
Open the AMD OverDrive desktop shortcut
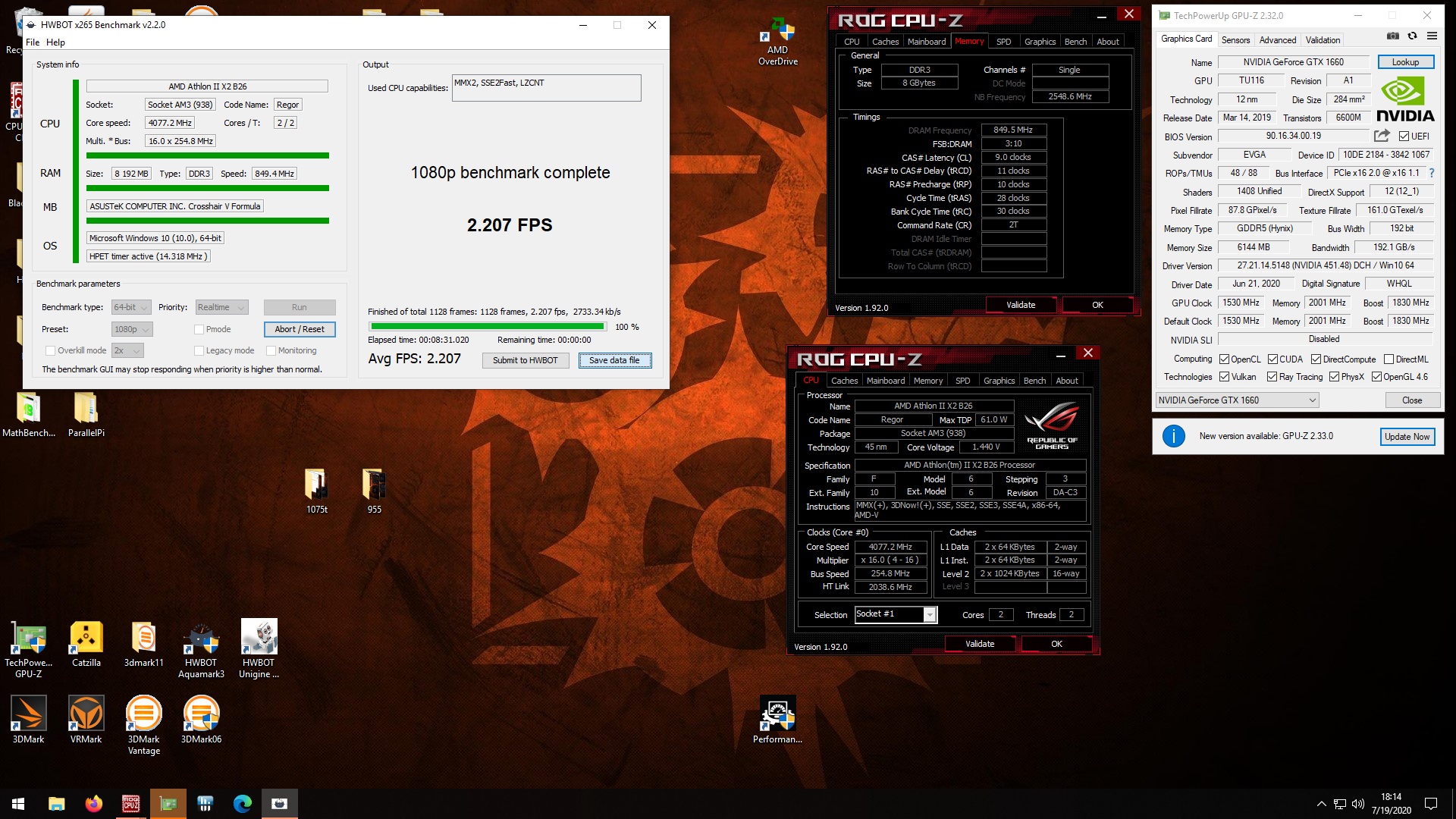point(777,42)
